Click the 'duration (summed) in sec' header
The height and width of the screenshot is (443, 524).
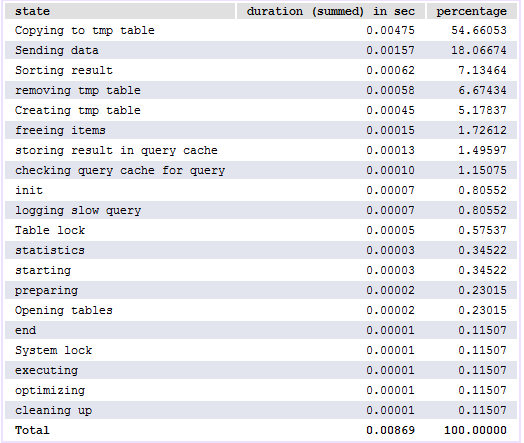coord(331,11)
